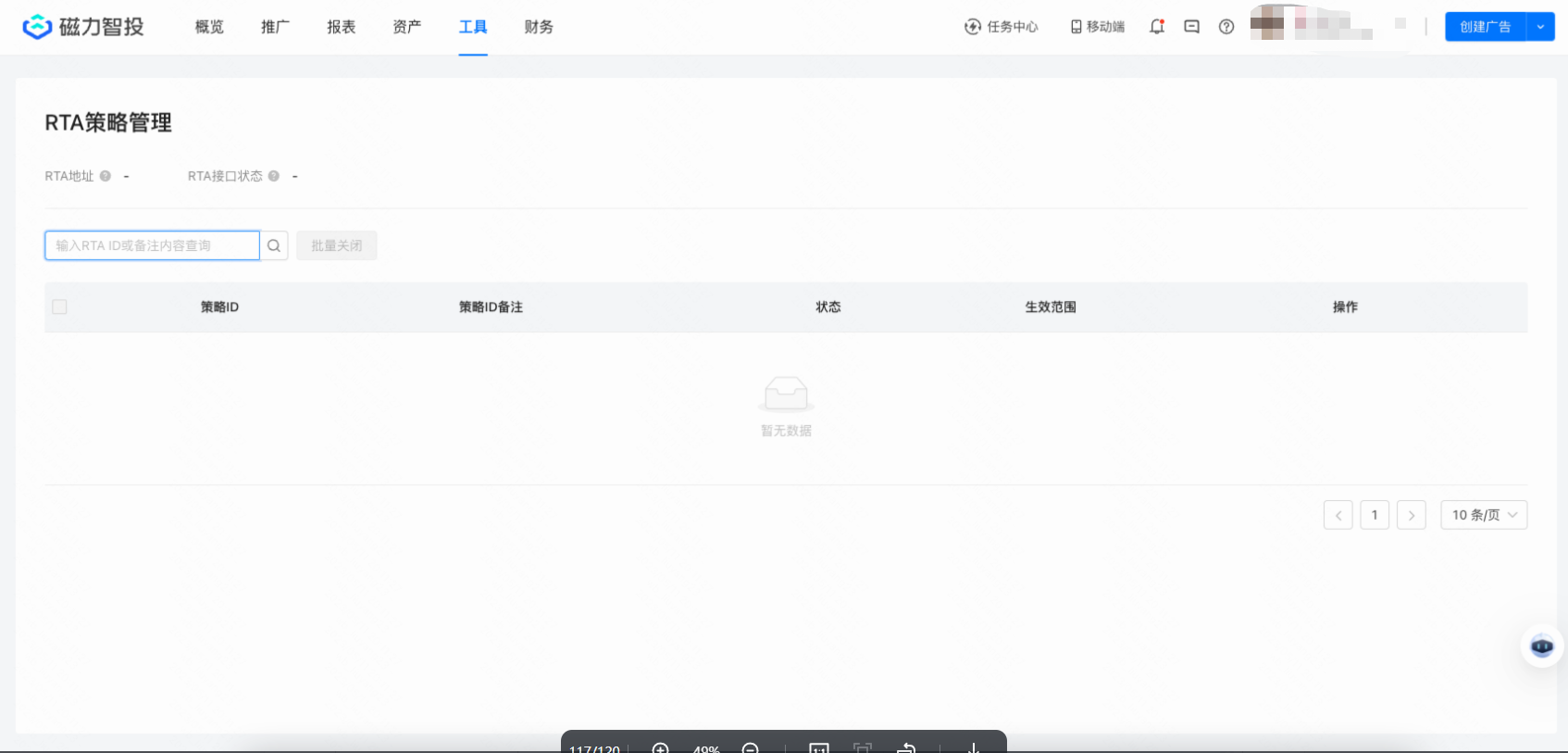This screenshot has width=1568, height=753.
Task: Expand the 创建广告 dropdown arrow
Action: tap(1541, 27)
